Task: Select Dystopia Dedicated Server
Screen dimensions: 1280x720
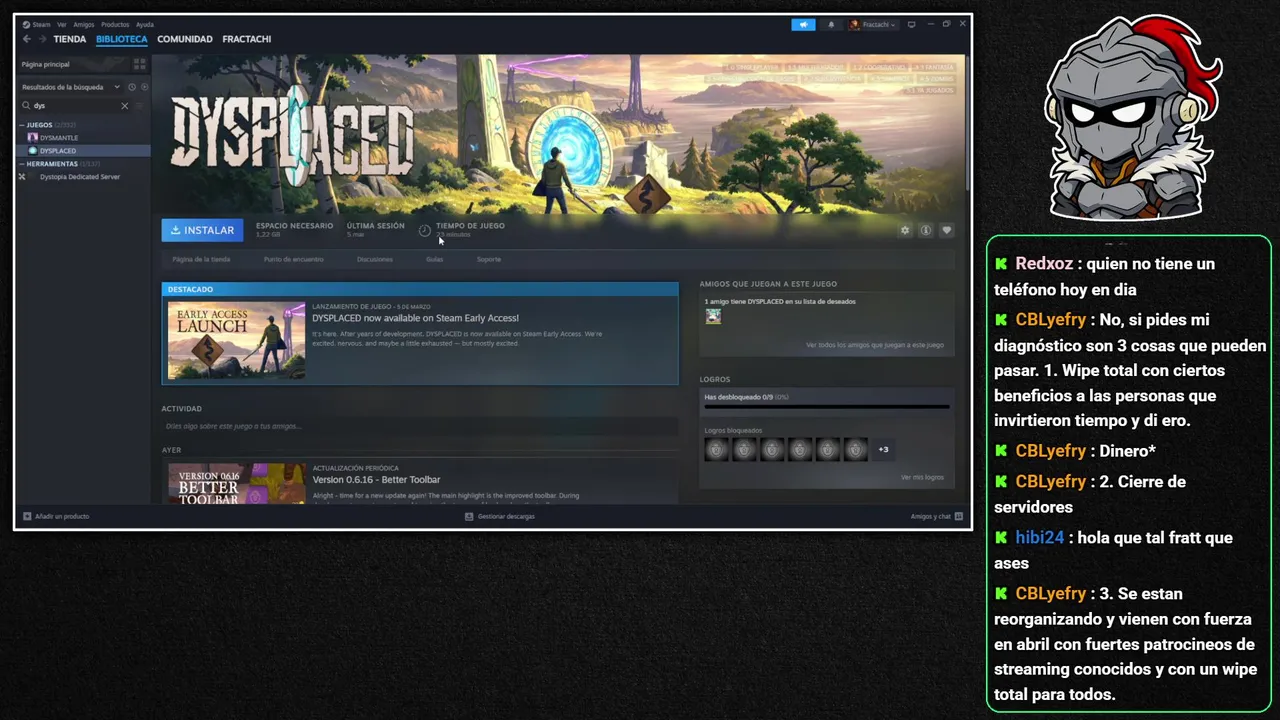Action: 80,177
